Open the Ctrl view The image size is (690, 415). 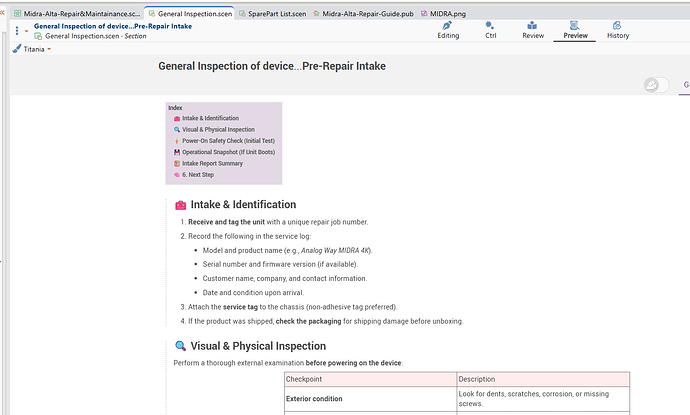pos(491,29)
